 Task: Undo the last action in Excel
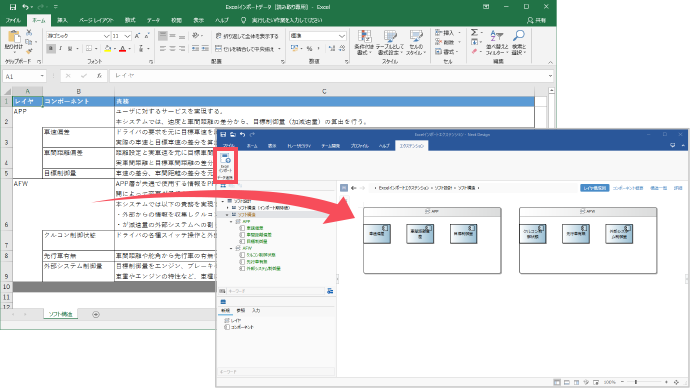click(x=26, y=7)
